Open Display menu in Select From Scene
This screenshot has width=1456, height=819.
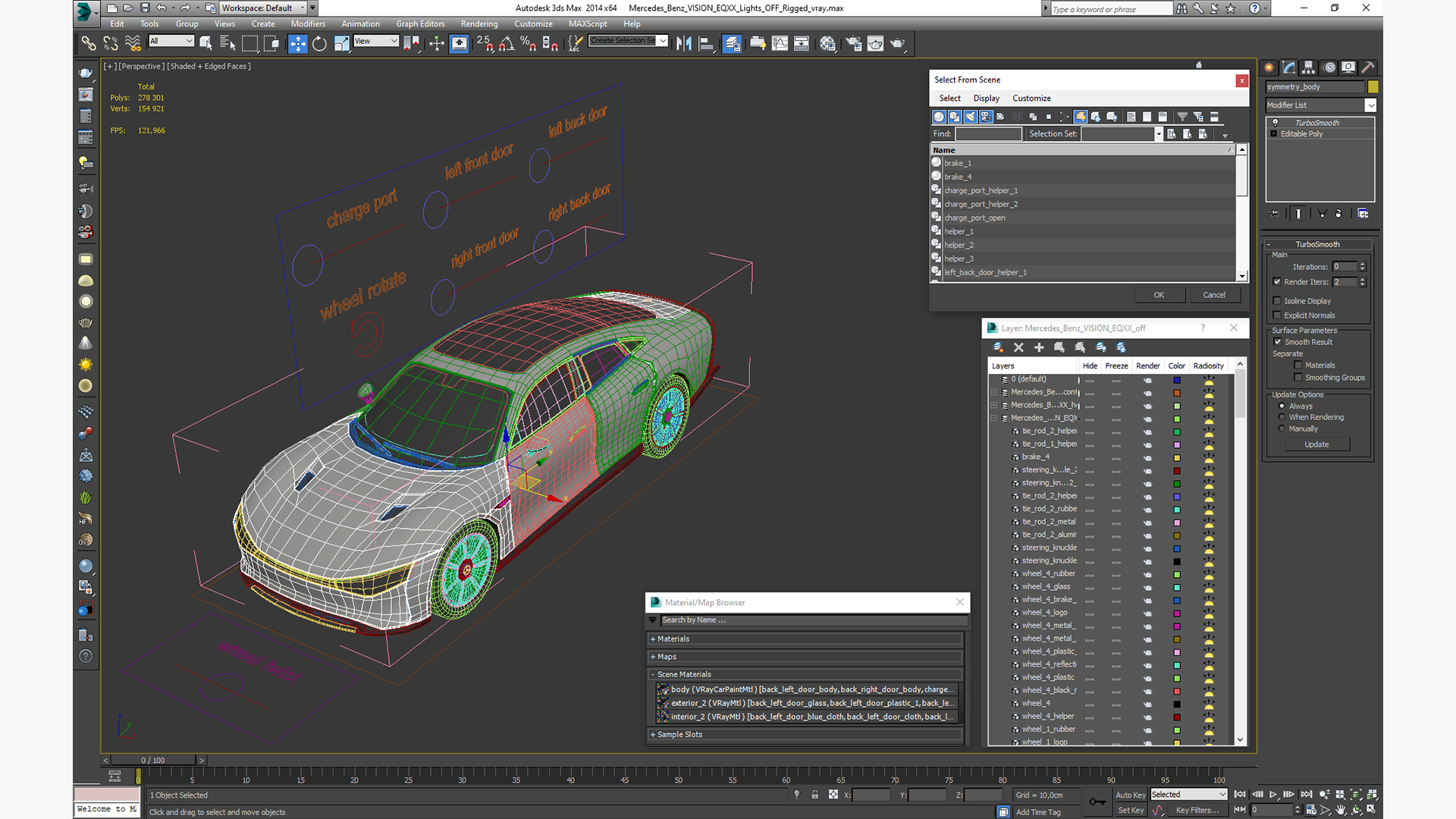[x=987, y=99]
